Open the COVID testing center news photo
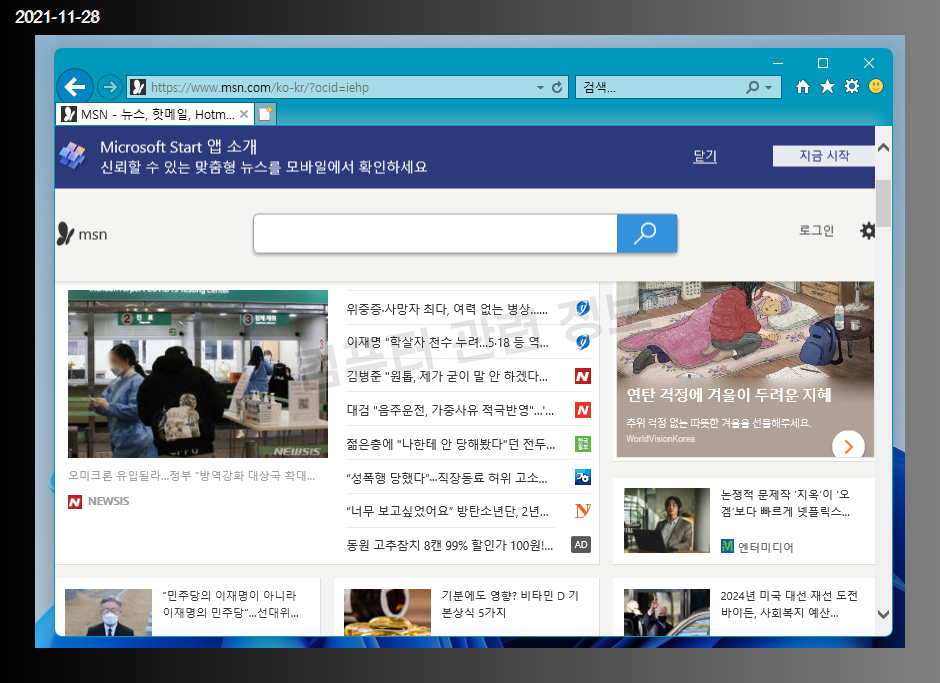940x683 pixels. point(198,374)
